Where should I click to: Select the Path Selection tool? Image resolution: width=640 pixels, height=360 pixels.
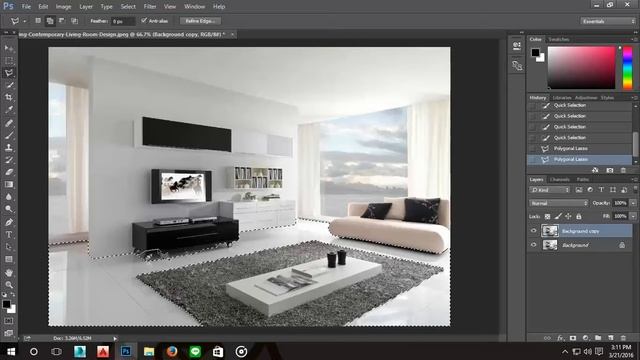(x=9, y=247)
